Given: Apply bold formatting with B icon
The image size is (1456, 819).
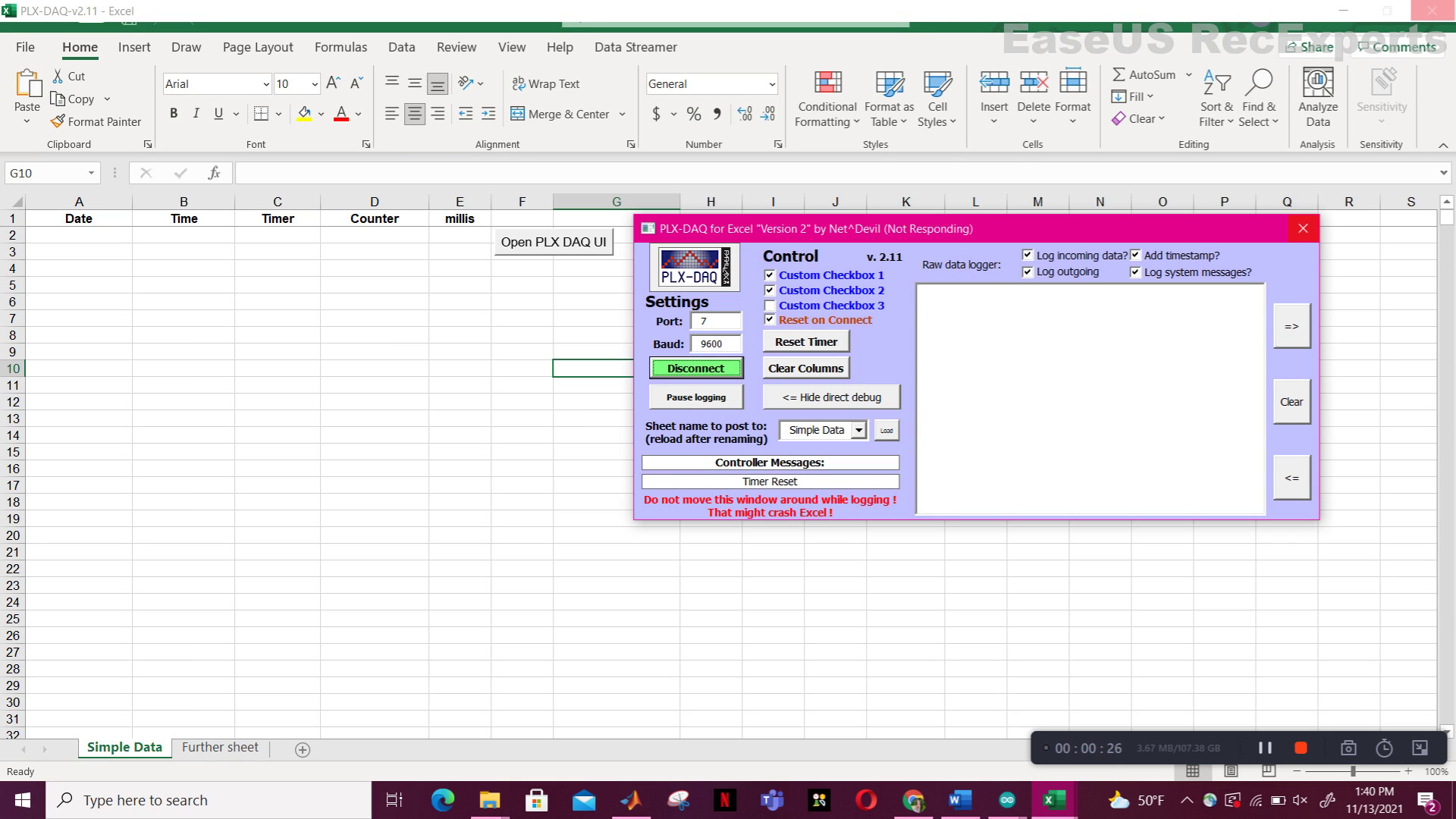Looking at the screenshot, I should pyautogui.click(x=174, y=114).
